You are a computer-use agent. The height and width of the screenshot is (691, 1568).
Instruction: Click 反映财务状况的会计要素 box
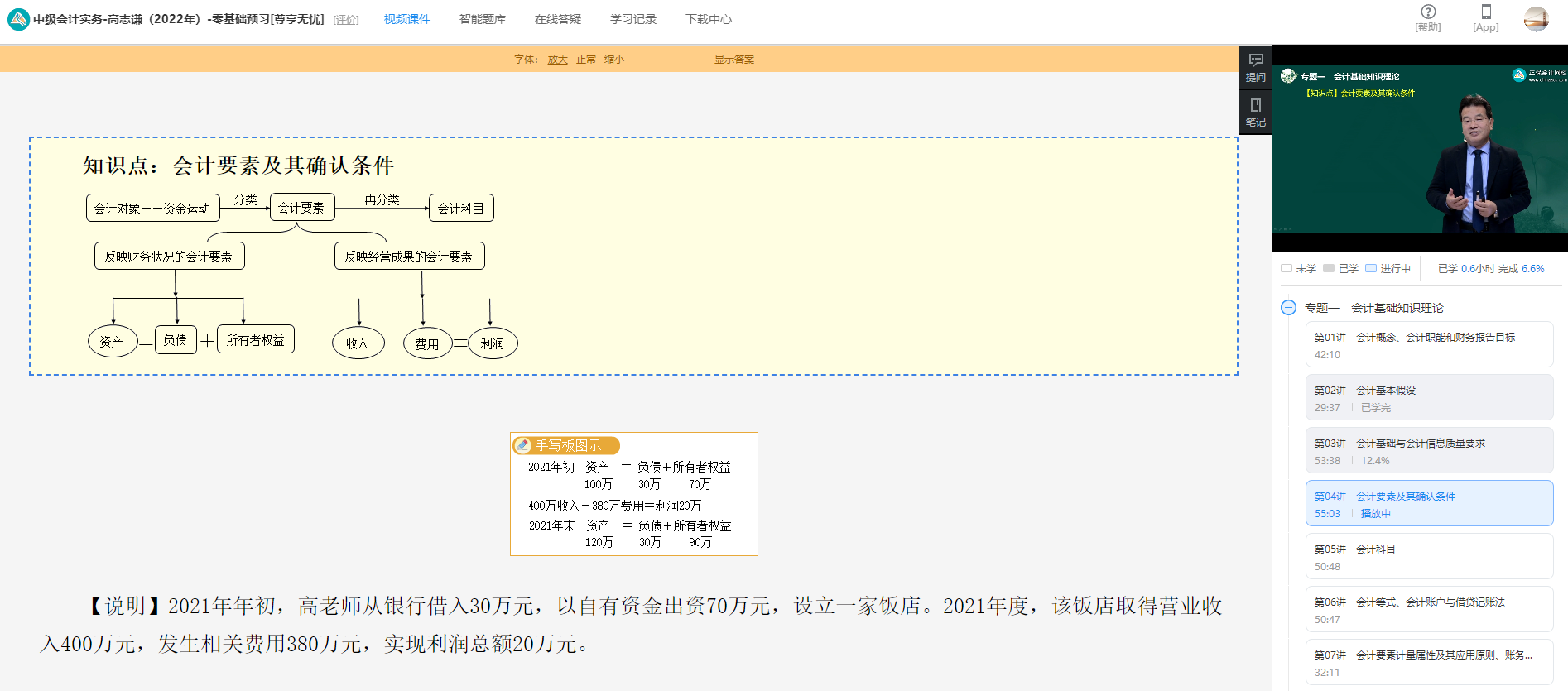pyautogui.click(x=170, y=256)
